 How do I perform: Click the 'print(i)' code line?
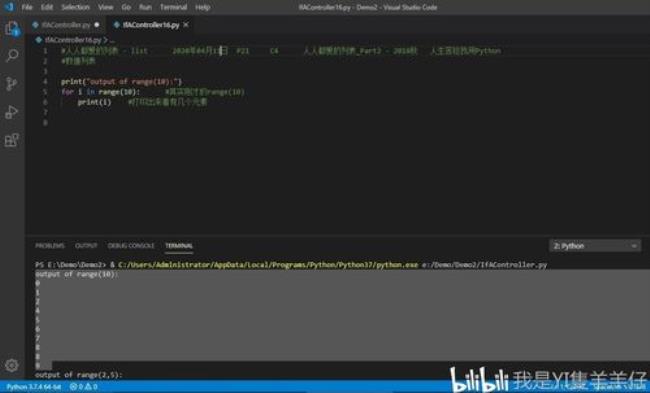tap(95, 102)
